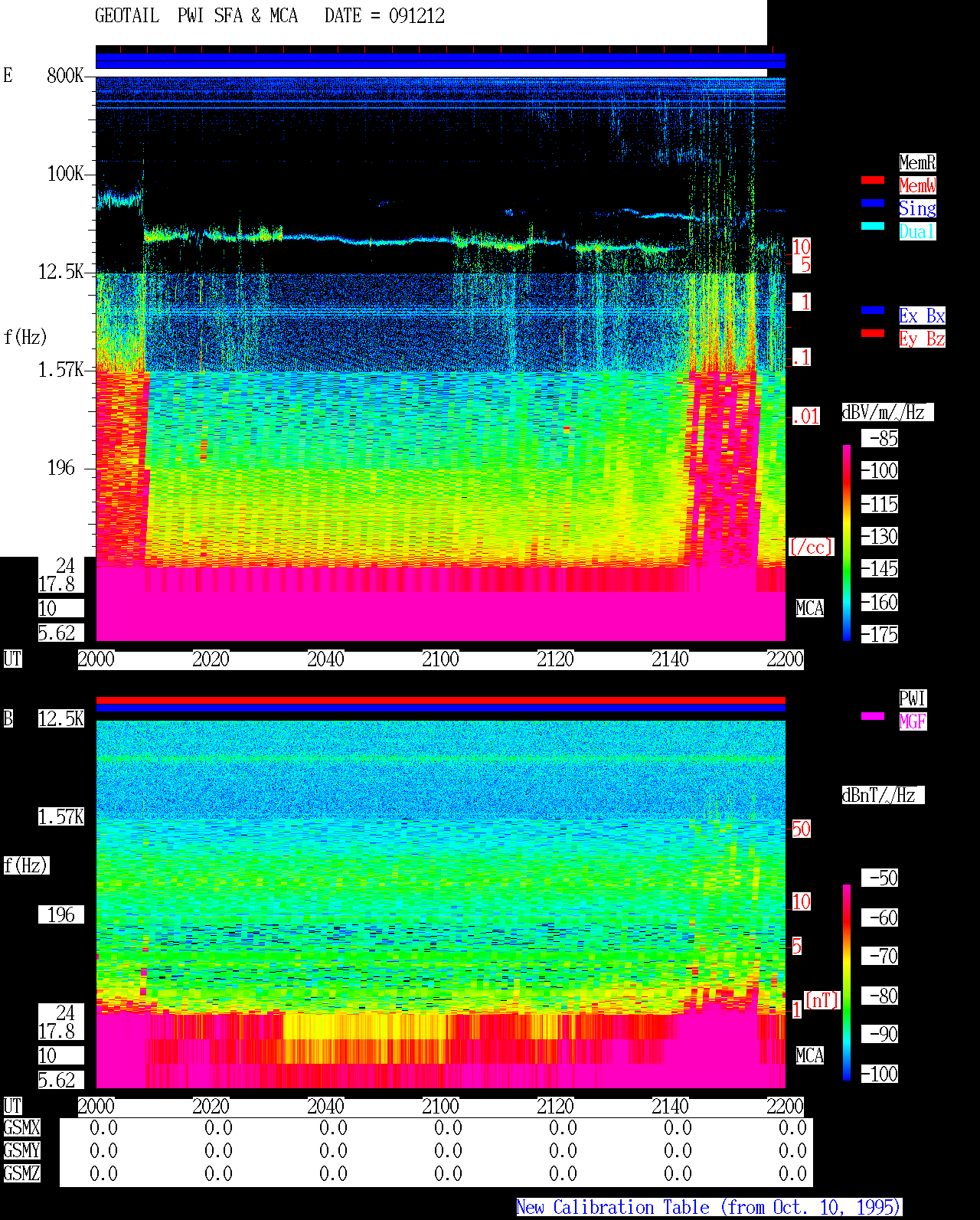The height and width of the screenshot is (1220, 980).
Task: Click the magnetic field color scale bar
Action: 847,983
